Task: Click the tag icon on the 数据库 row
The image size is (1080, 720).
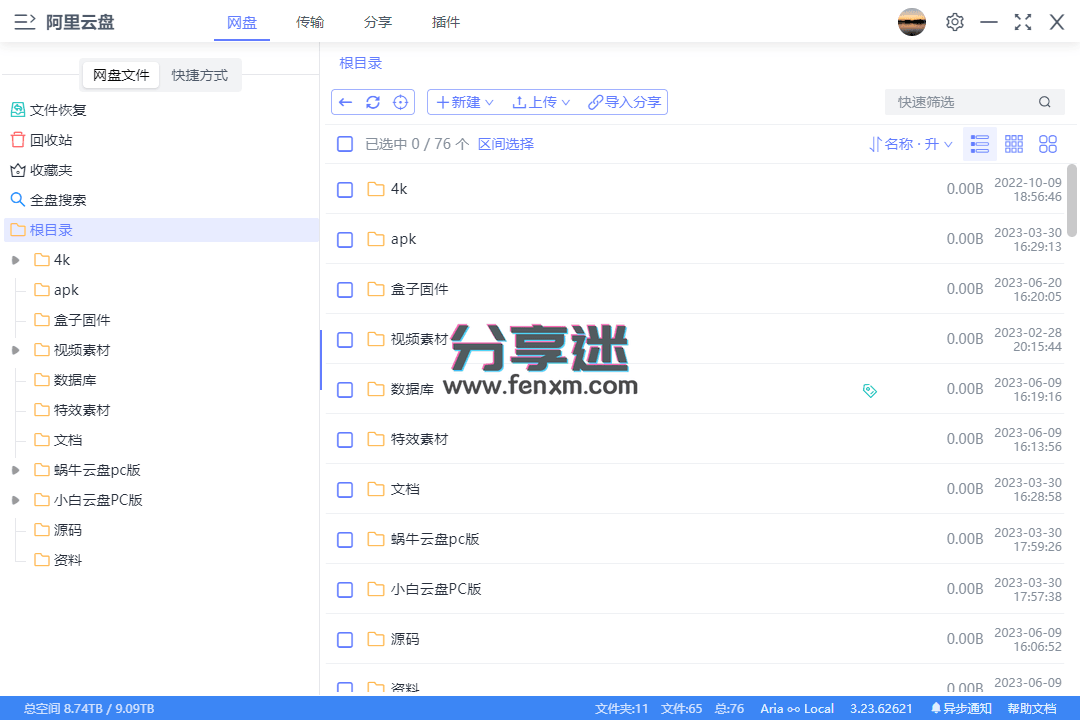Action: (869, 390)
